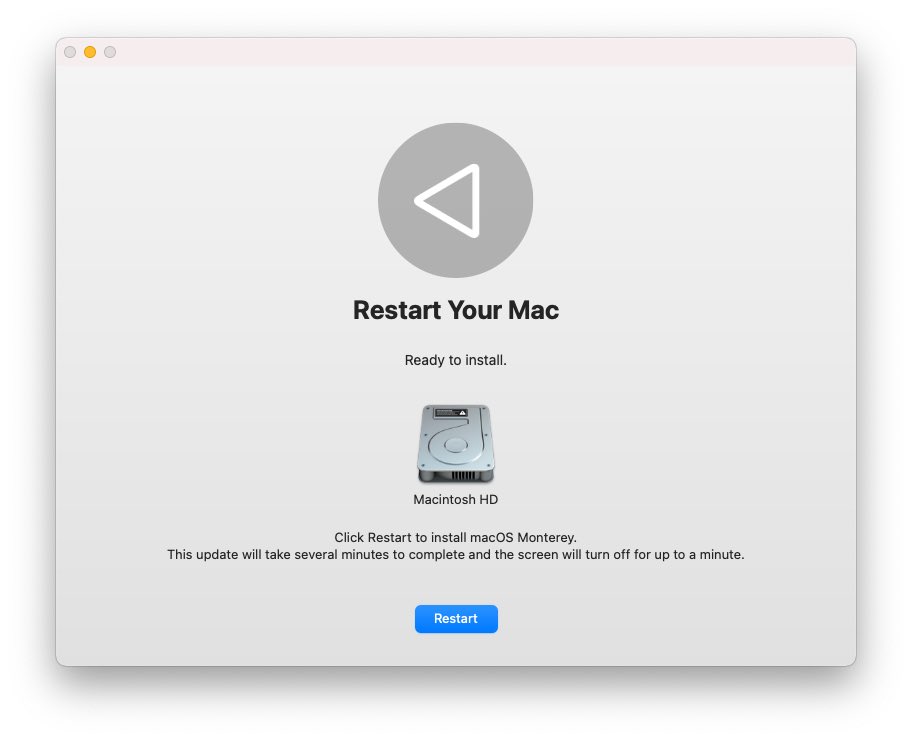The image size is (912, 740).
Task: Click the blue Restart button
Action: [x=456, y=618]
